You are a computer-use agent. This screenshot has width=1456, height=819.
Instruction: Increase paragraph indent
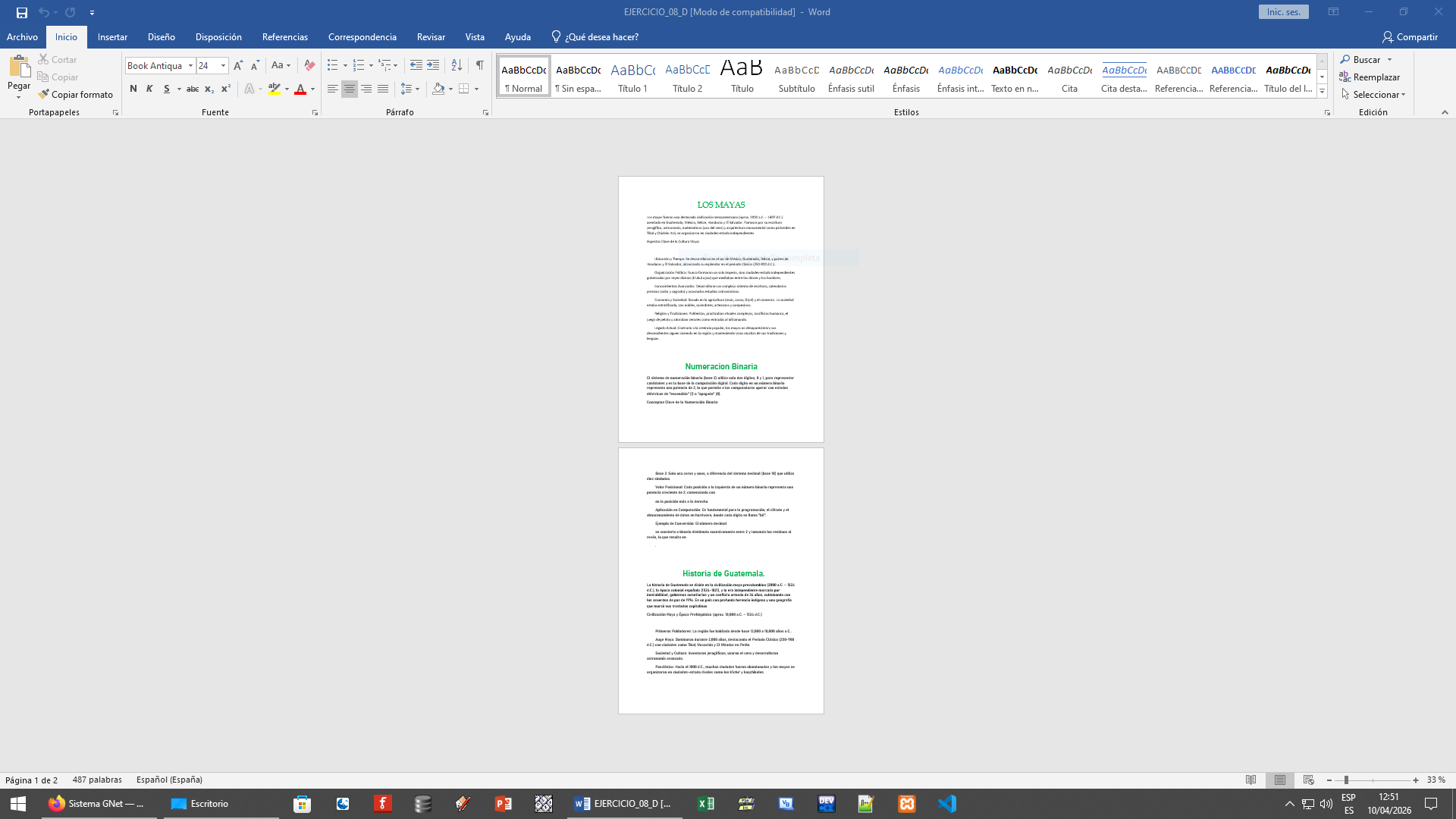[x=433, y=65]
